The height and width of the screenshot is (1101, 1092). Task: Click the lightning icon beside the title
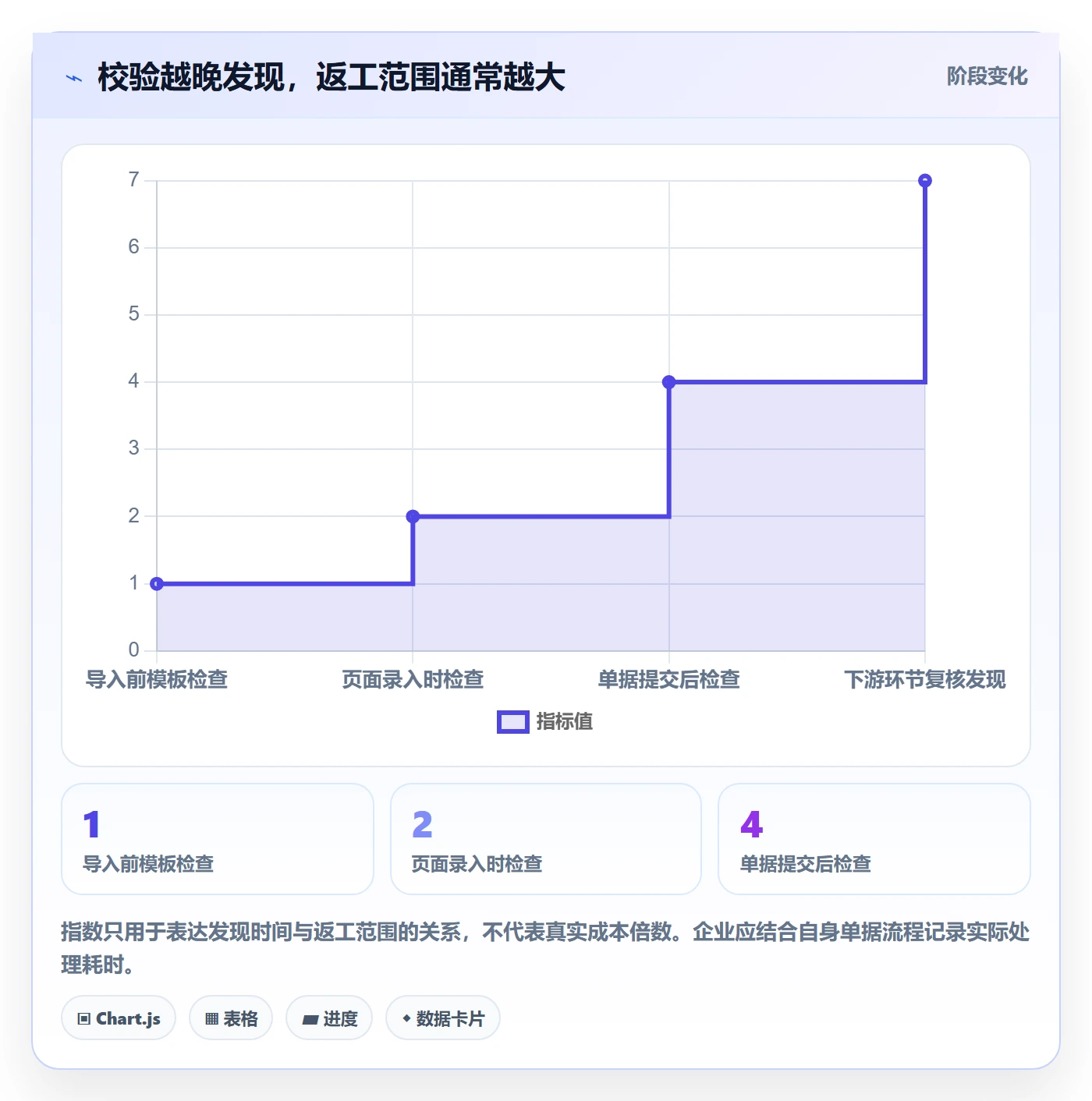(74, 78)
